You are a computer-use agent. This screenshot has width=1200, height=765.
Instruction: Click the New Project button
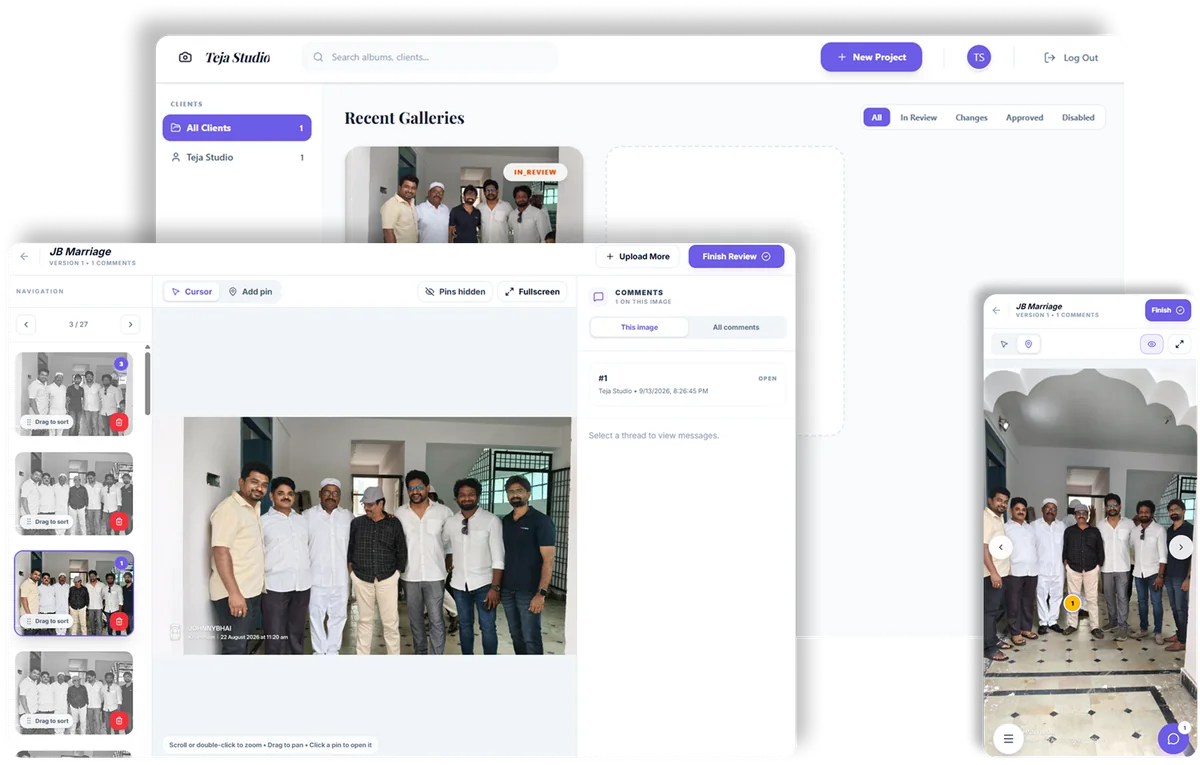coord(871,57)
